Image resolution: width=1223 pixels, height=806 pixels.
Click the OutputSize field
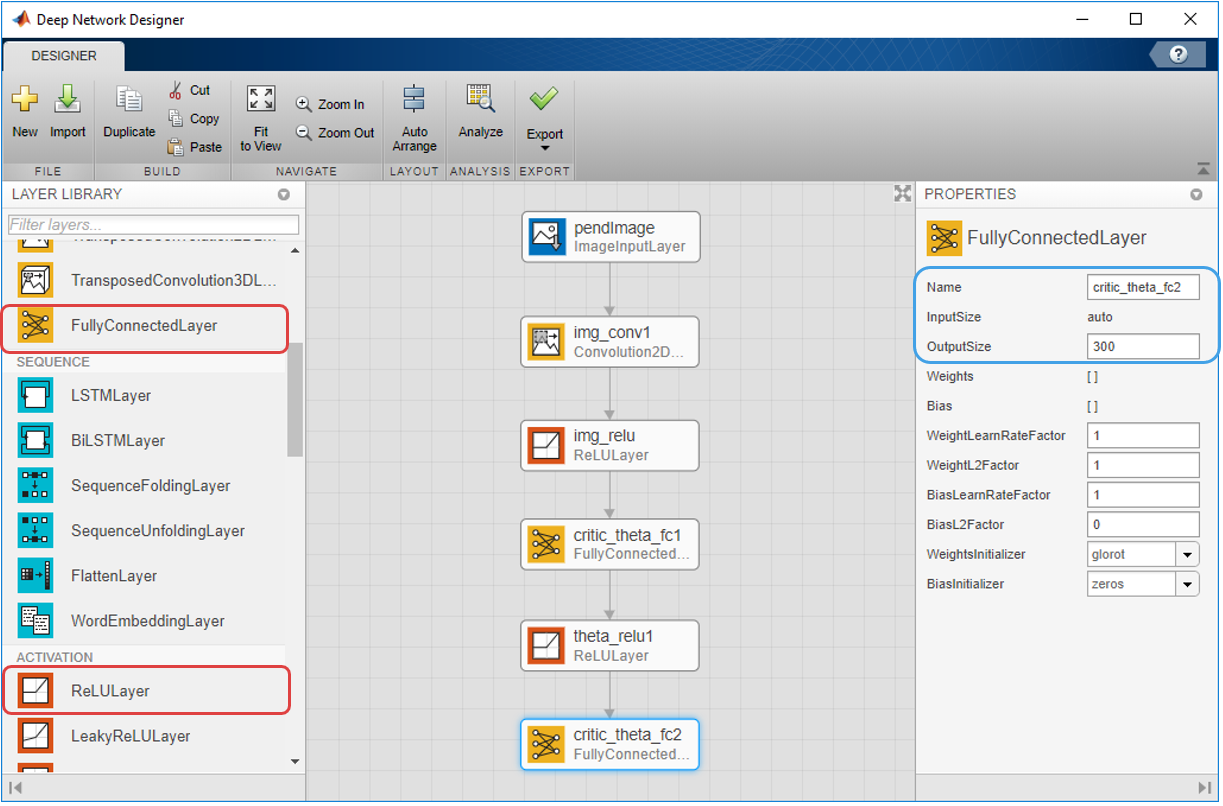pyautogui.click(x=1143, y=346)
